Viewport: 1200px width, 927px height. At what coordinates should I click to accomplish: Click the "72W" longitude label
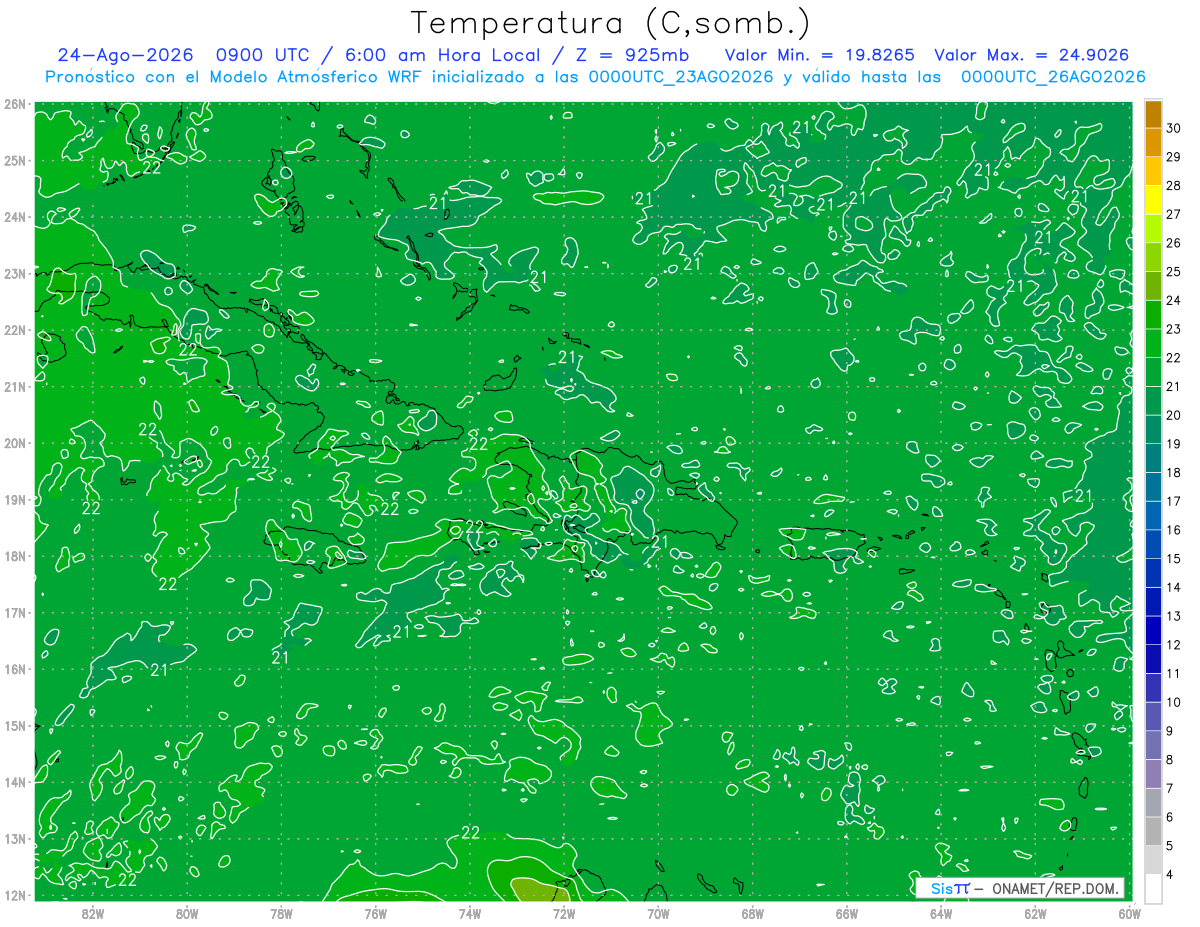pos(564,913)
